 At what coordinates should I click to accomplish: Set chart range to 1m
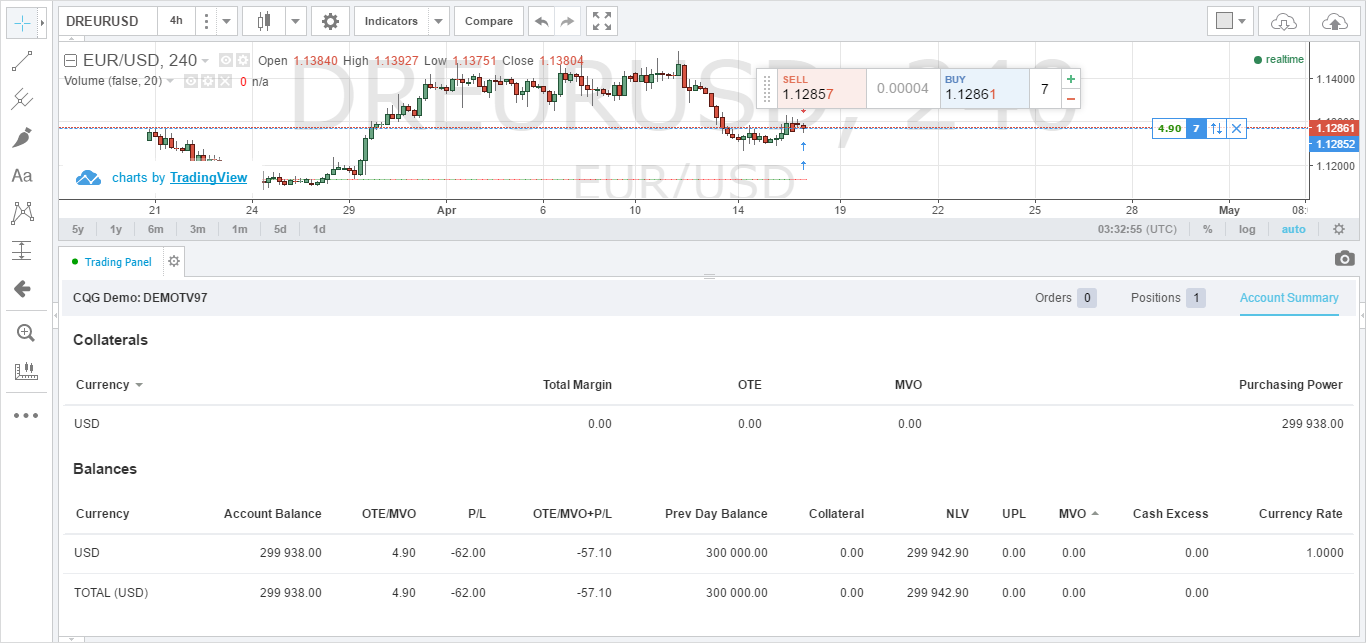240,229
